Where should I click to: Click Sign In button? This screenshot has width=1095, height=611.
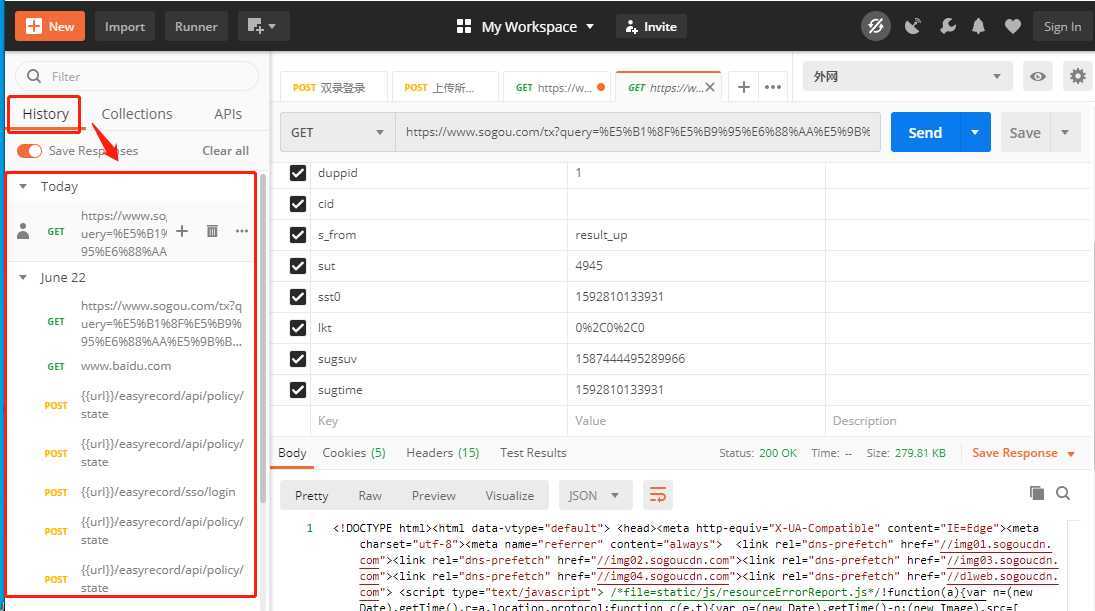(x=1062, y=27)
